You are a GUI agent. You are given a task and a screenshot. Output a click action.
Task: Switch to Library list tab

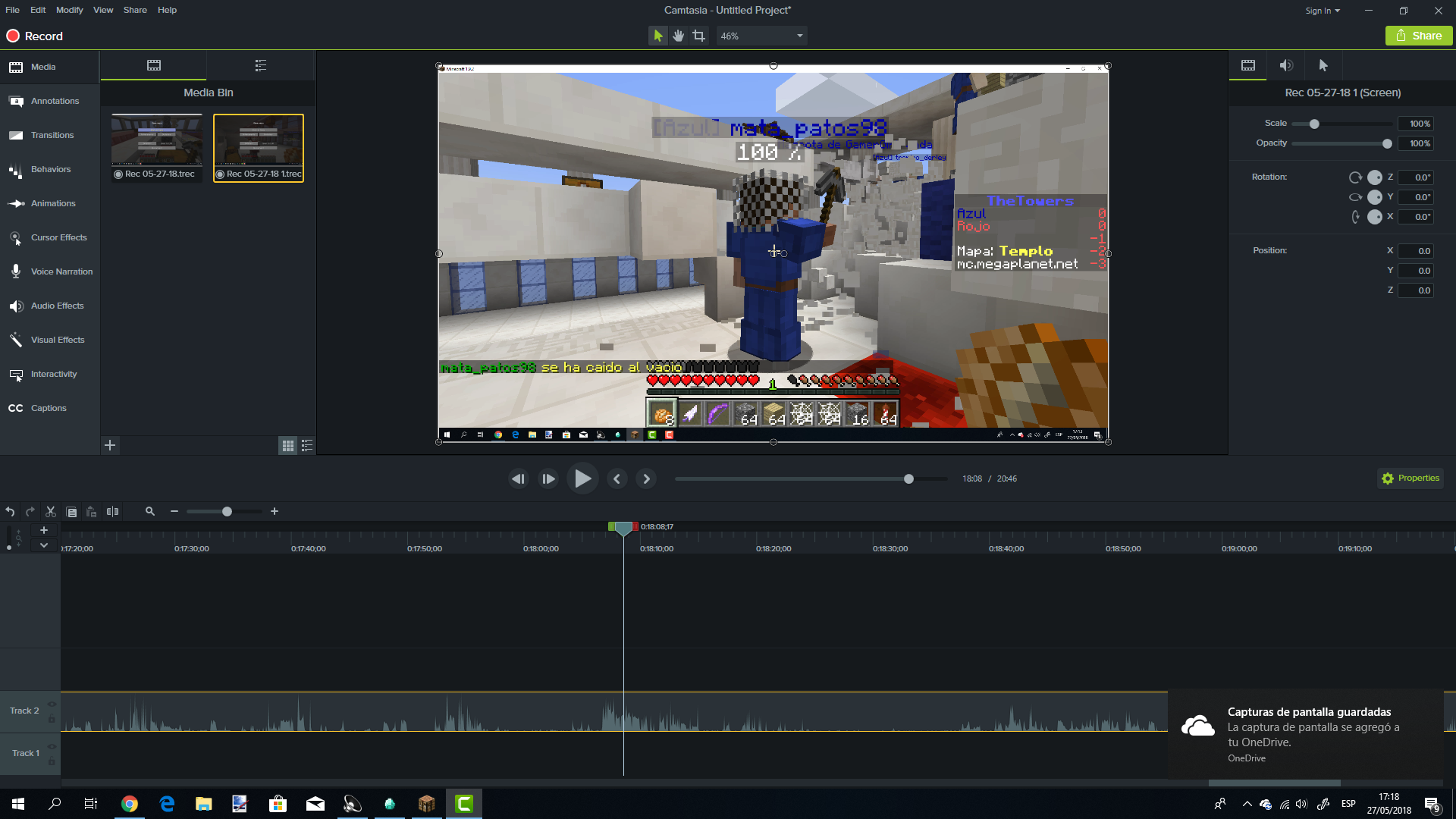261,65
